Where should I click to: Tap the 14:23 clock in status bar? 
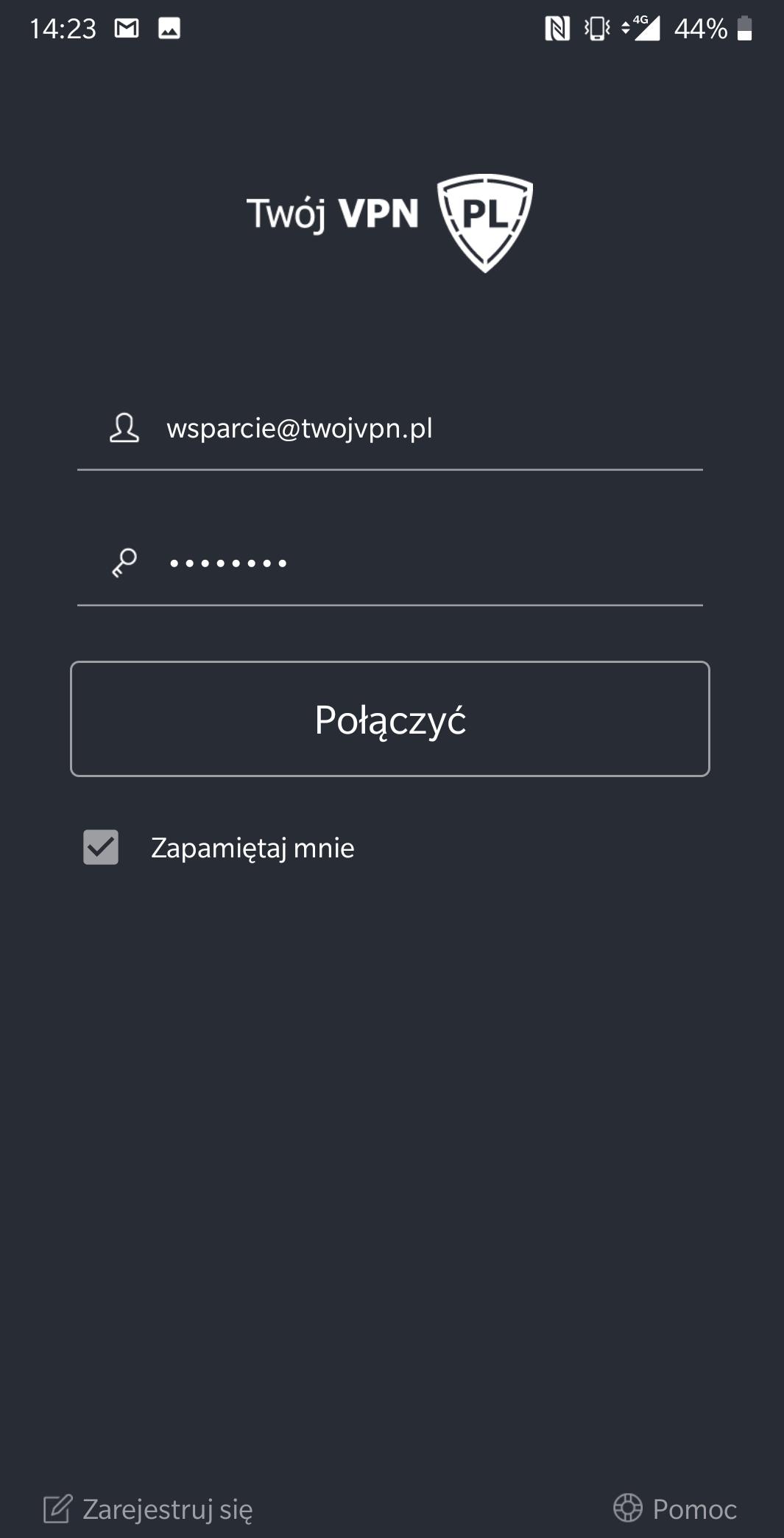coord(63,29)
